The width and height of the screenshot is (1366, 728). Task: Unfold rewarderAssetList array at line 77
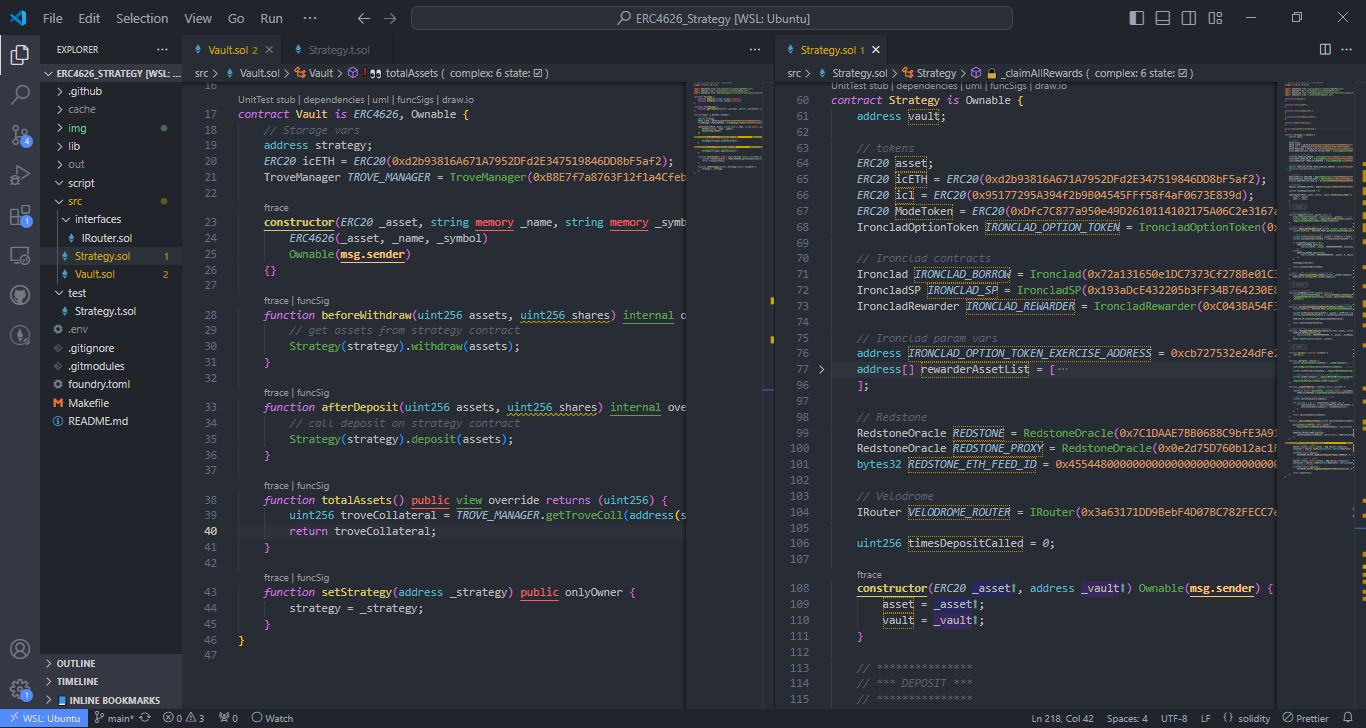822,369
